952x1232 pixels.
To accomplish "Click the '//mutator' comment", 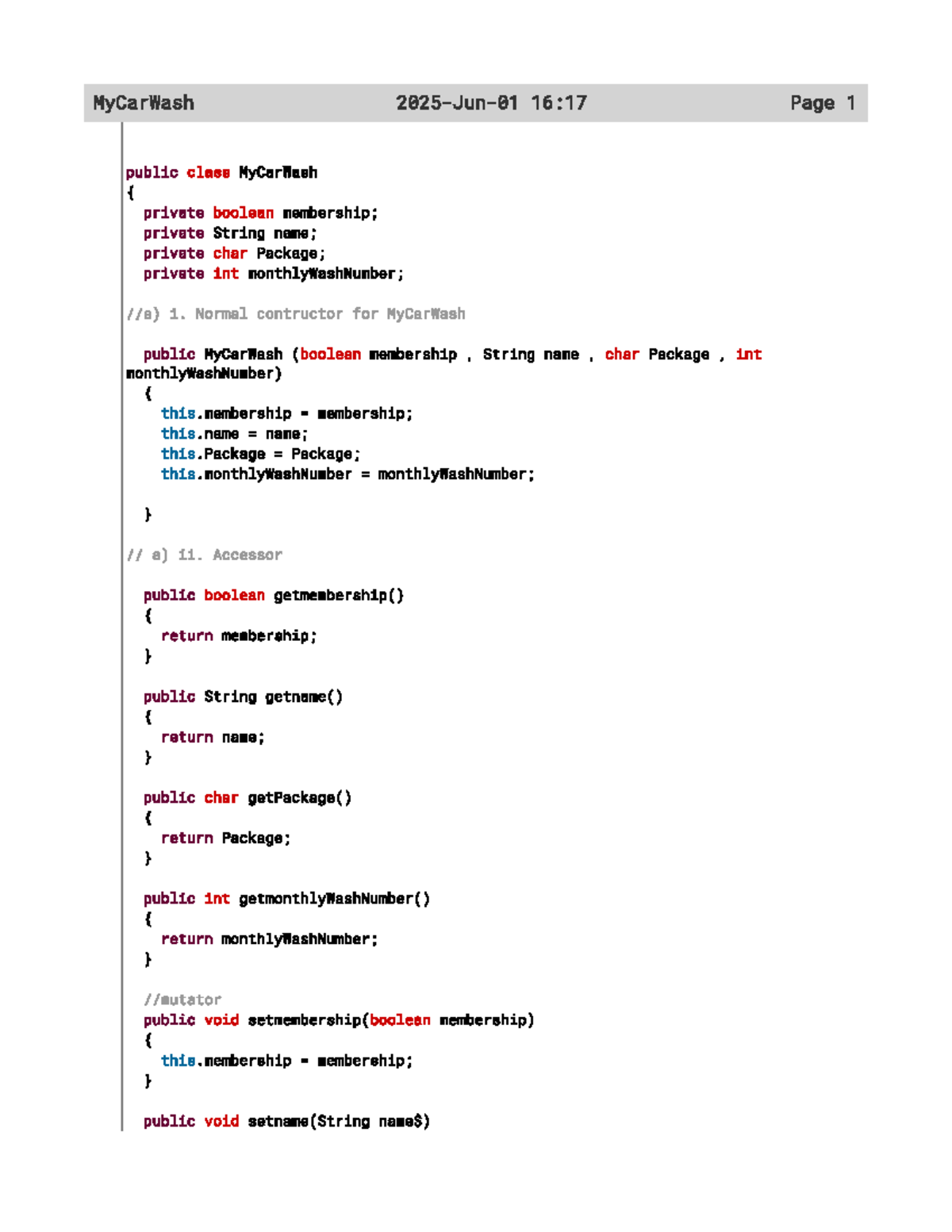I will tap(182, 1000).
